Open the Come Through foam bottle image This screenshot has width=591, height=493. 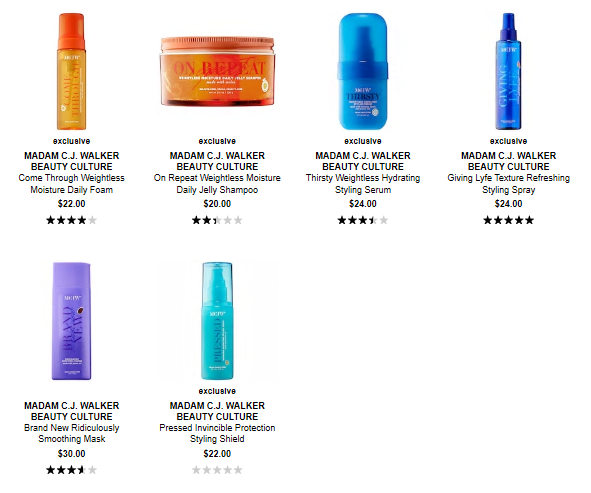point(71,72)
